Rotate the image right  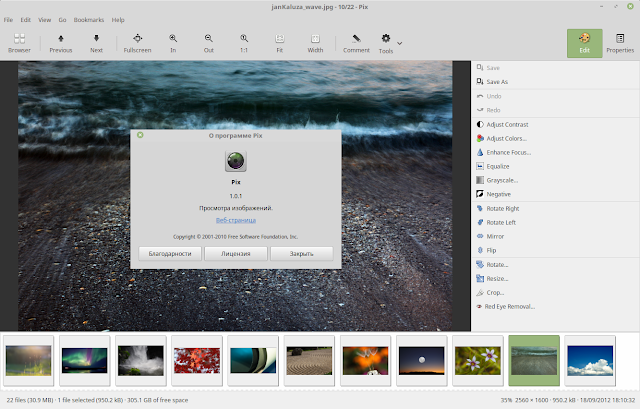tap(555, 208)
